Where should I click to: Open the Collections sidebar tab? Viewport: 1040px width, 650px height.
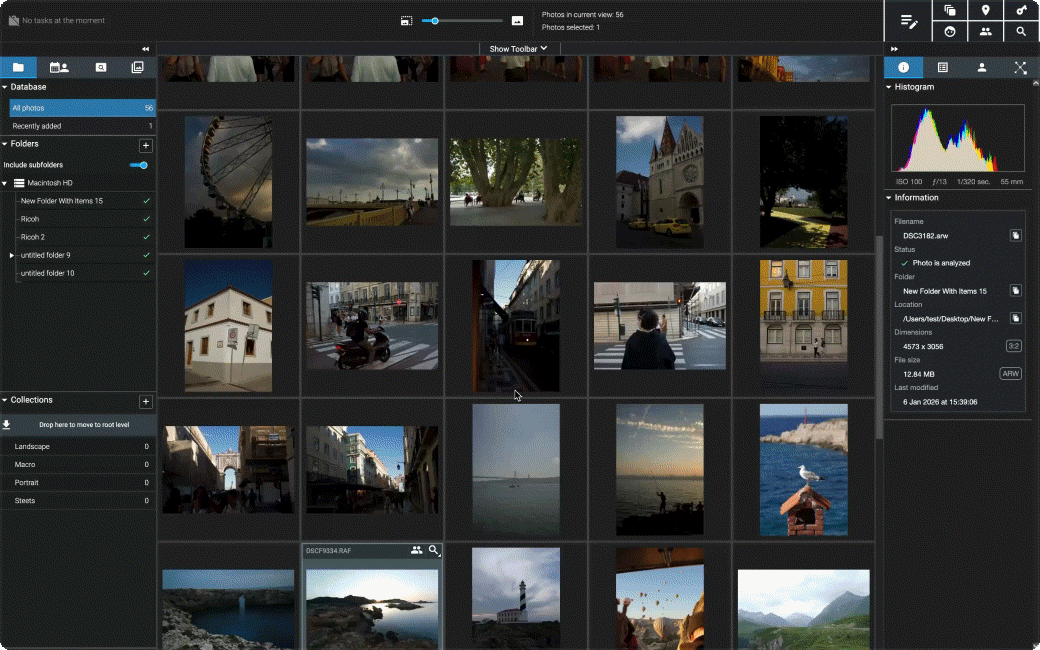coord(138,67)
